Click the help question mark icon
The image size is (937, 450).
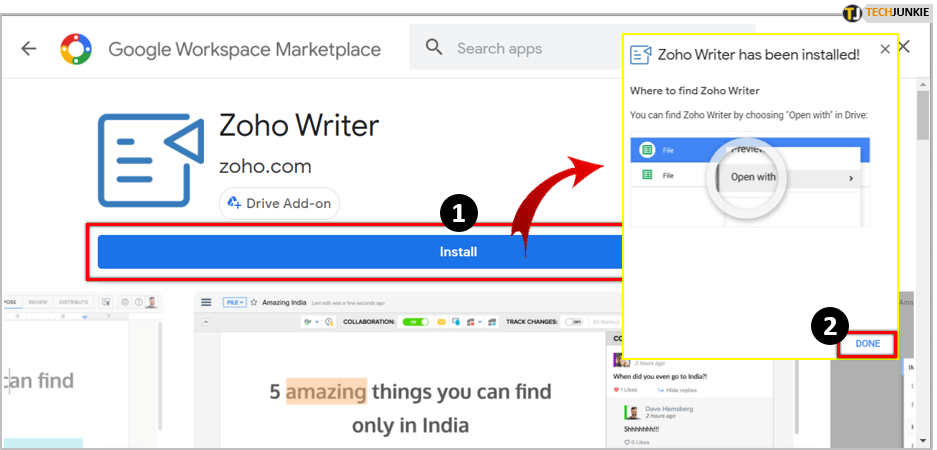138,301
